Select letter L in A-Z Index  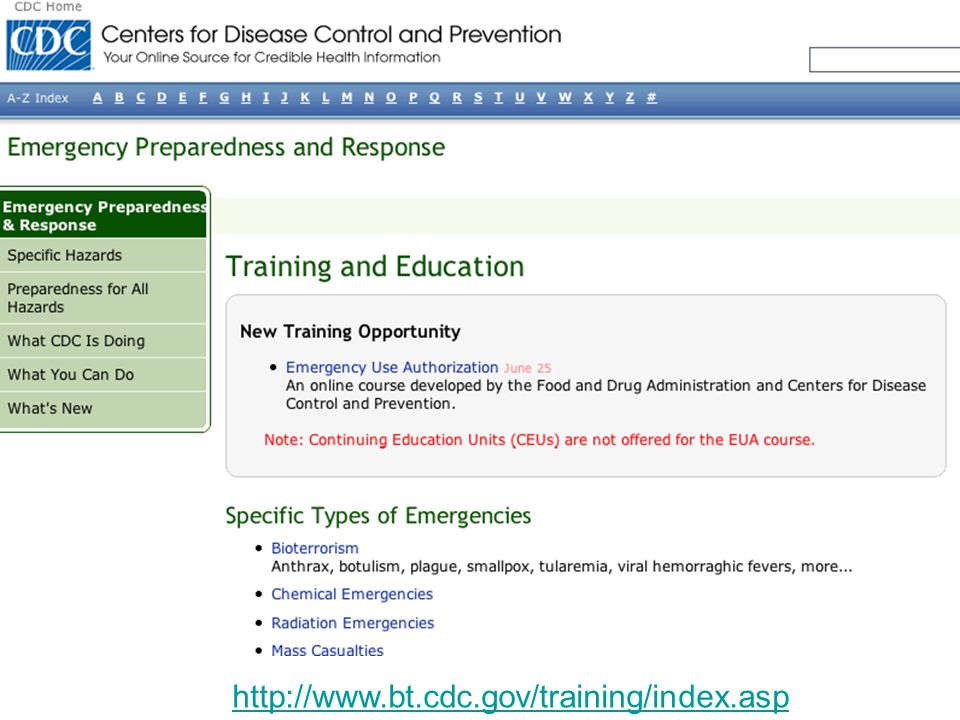click(326, 97)
